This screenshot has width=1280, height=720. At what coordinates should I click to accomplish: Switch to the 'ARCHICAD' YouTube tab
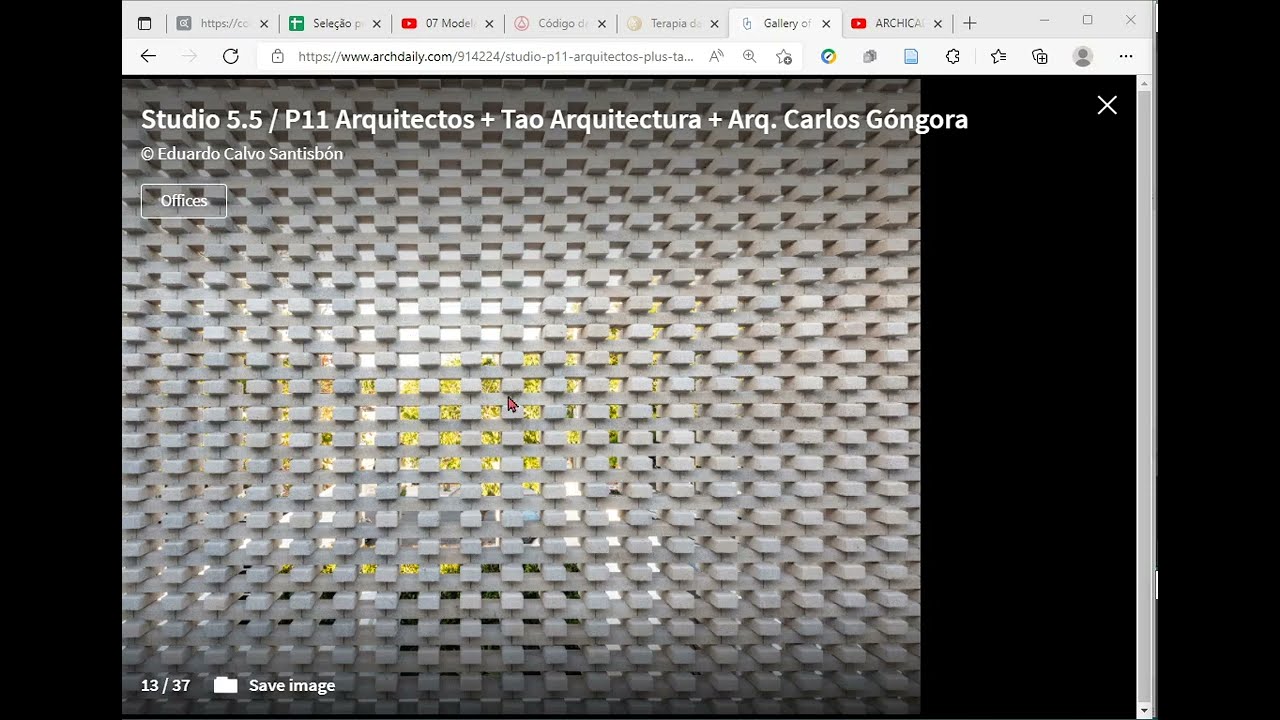coord(897,23)
